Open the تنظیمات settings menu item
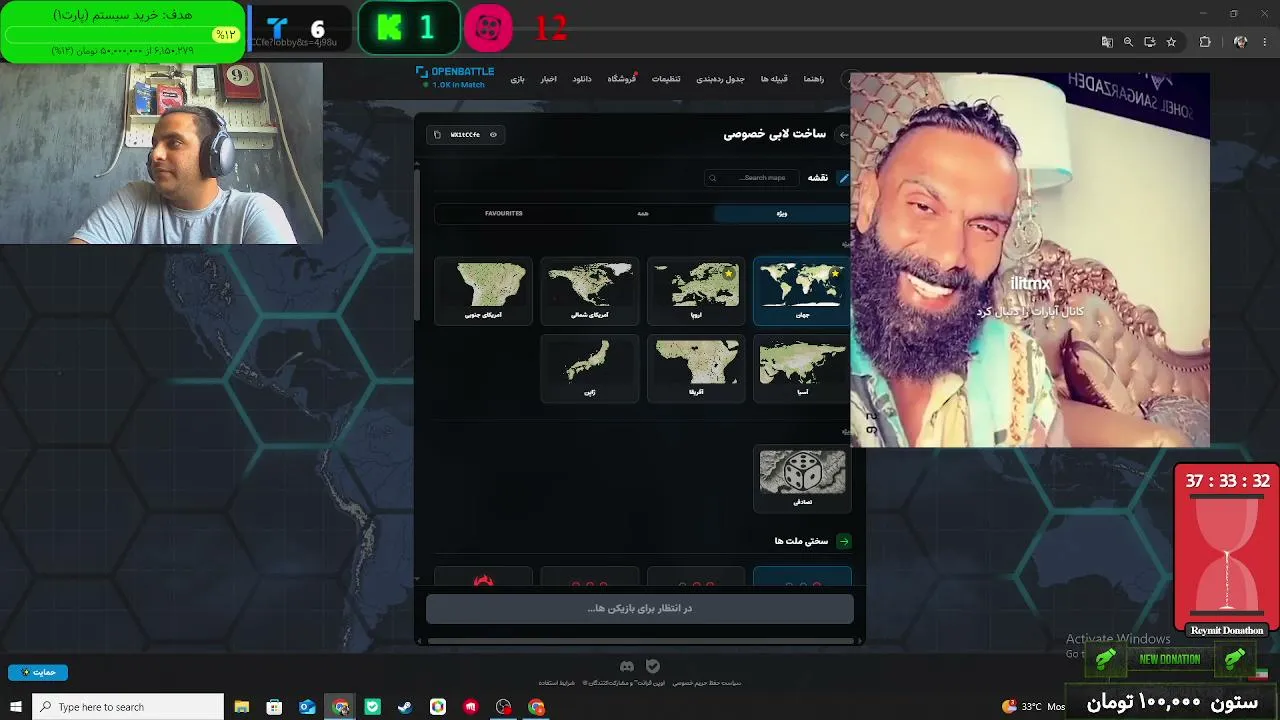This screenshot has height=720, width=1280. pyautogui.click(x=666, y=79)
